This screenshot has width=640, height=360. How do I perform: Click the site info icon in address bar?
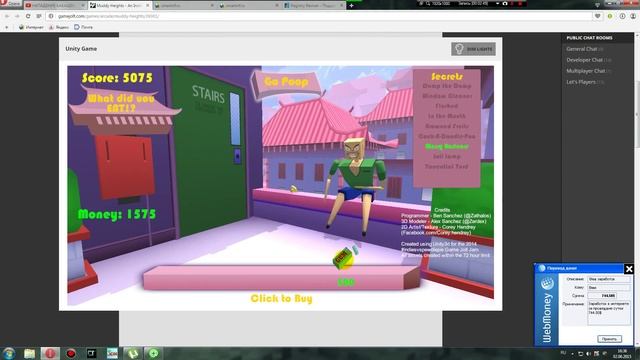click(x=51, y=16)
